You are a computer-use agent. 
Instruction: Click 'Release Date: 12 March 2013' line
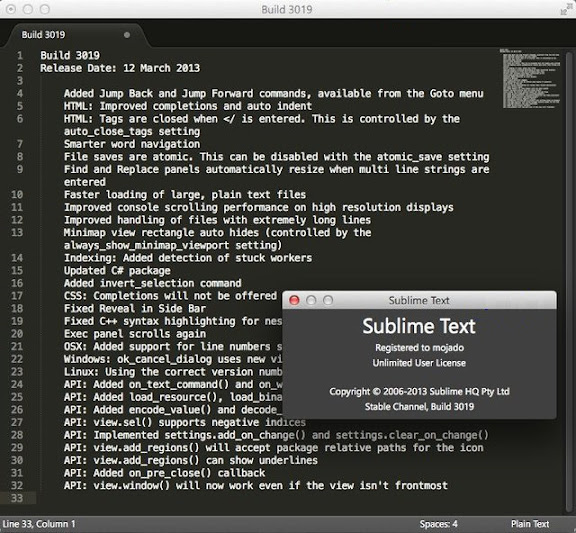coord(120,68)
